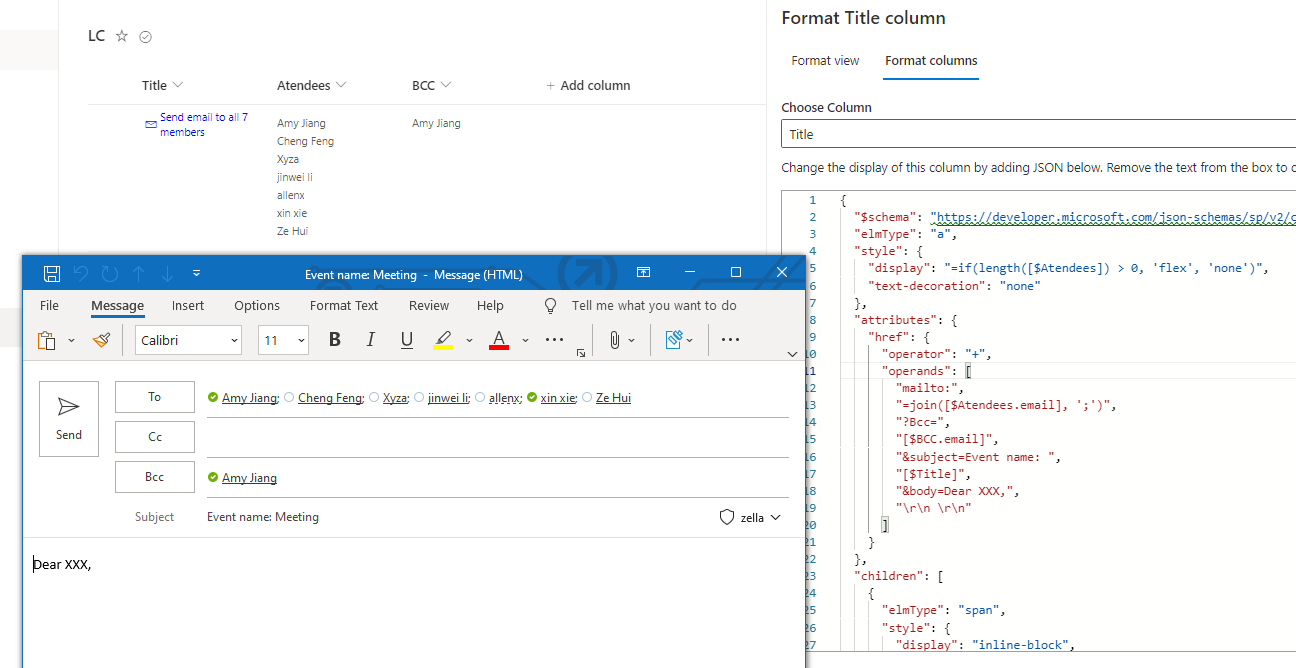Expand the highlight color options arrow
The height and width of the screenshot is (668, 1296).
click(x=469, y=341)
